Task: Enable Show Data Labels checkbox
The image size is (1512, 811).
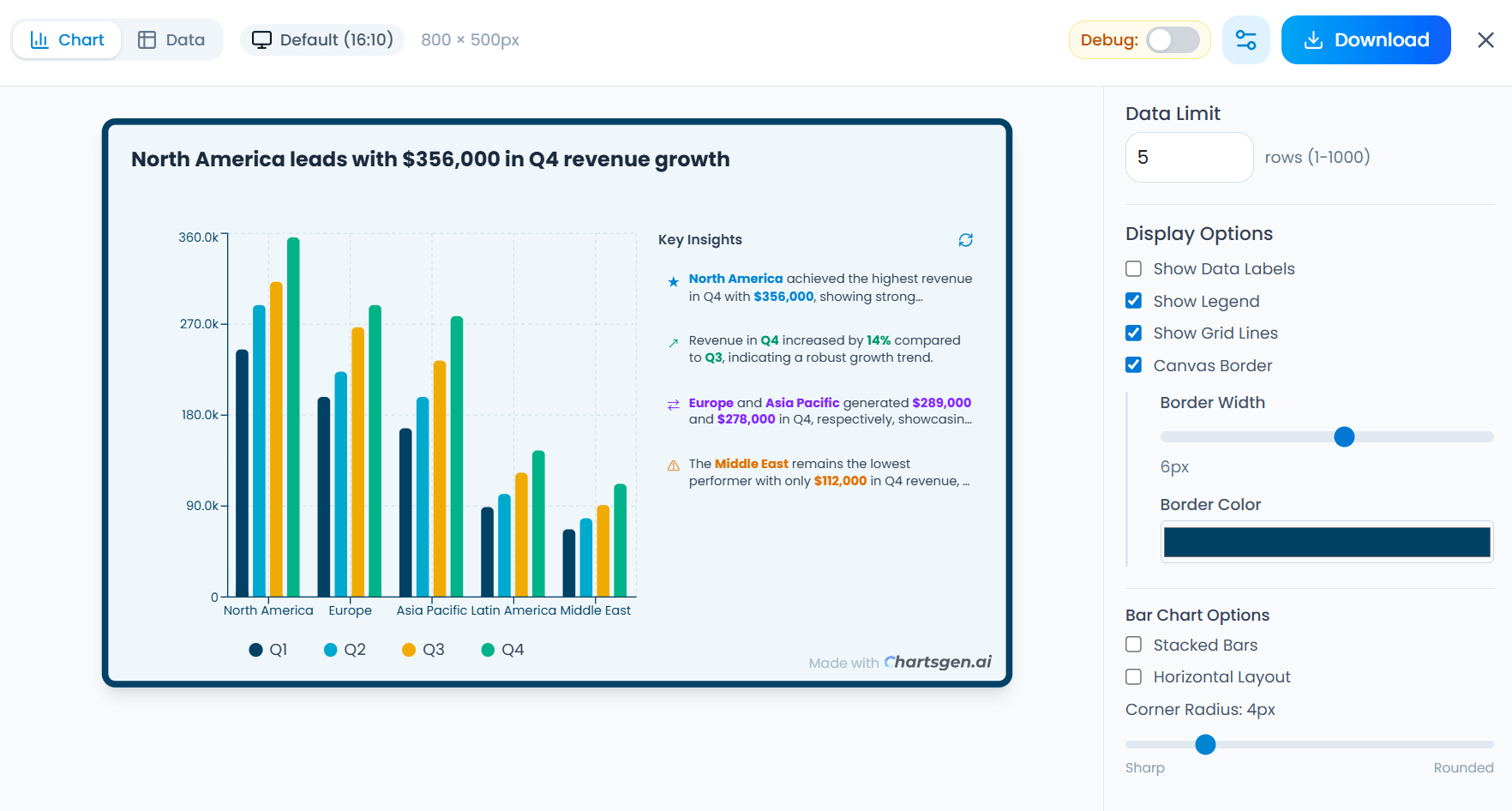Action: coord(1133,269)
